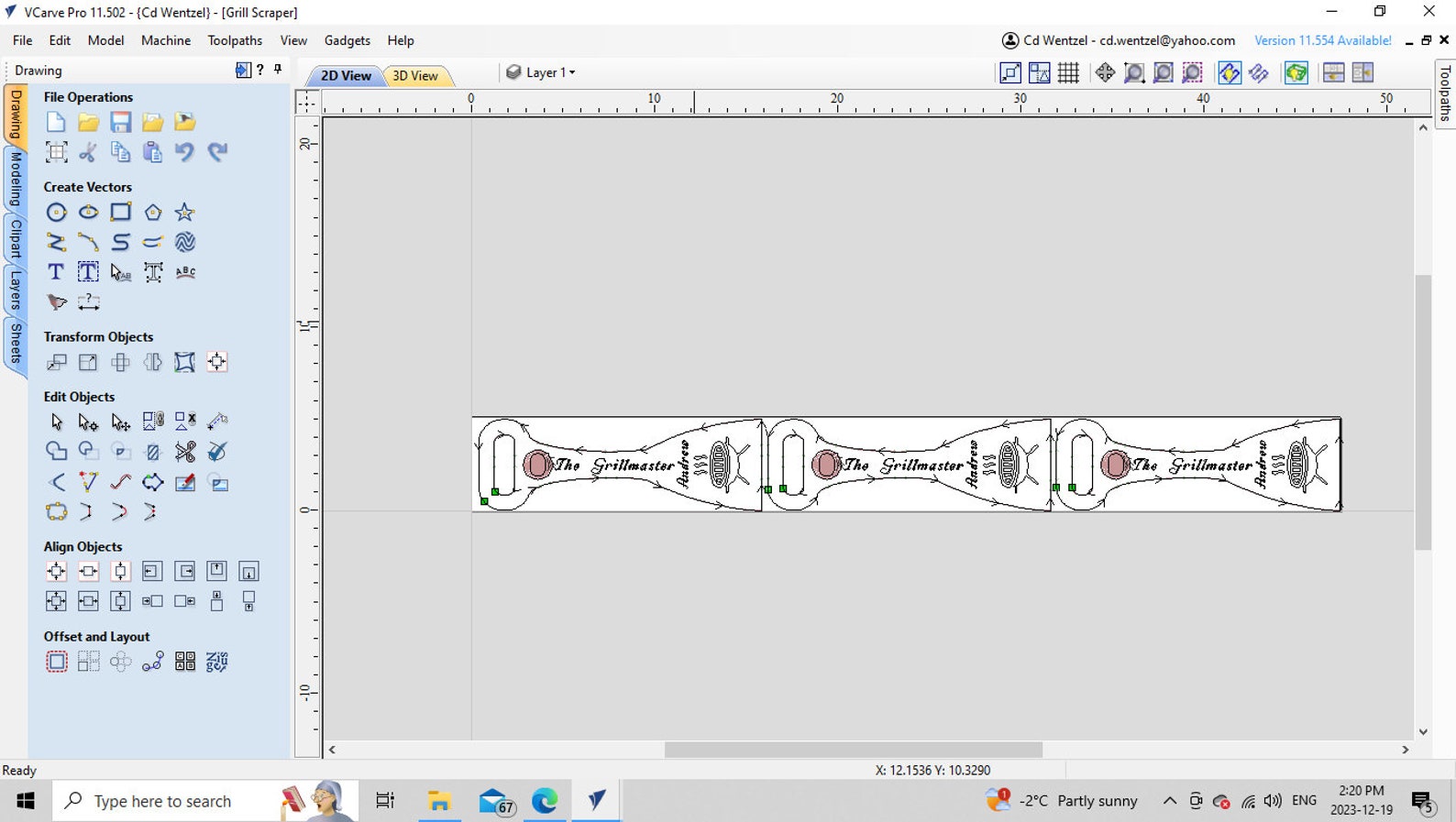Open the Offset Vectors tool
The width and height of the screenshot is (1456, 822).
point(56,662)
